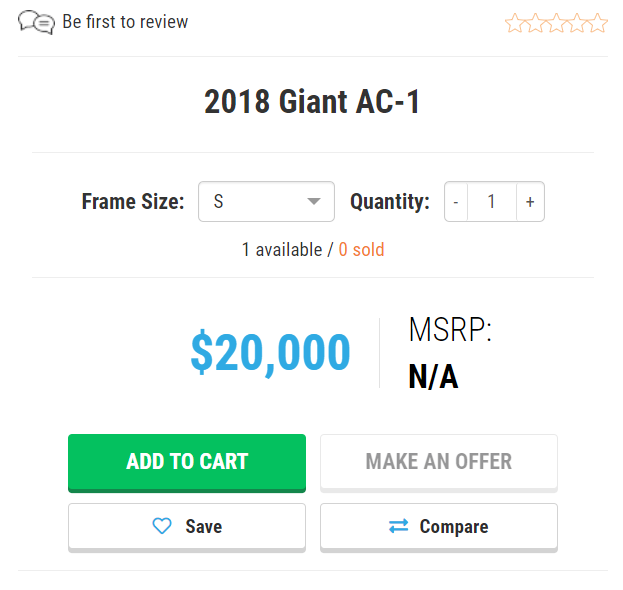Decrease quantity with minus button
The image size is (623, 590).
point(455,201)
